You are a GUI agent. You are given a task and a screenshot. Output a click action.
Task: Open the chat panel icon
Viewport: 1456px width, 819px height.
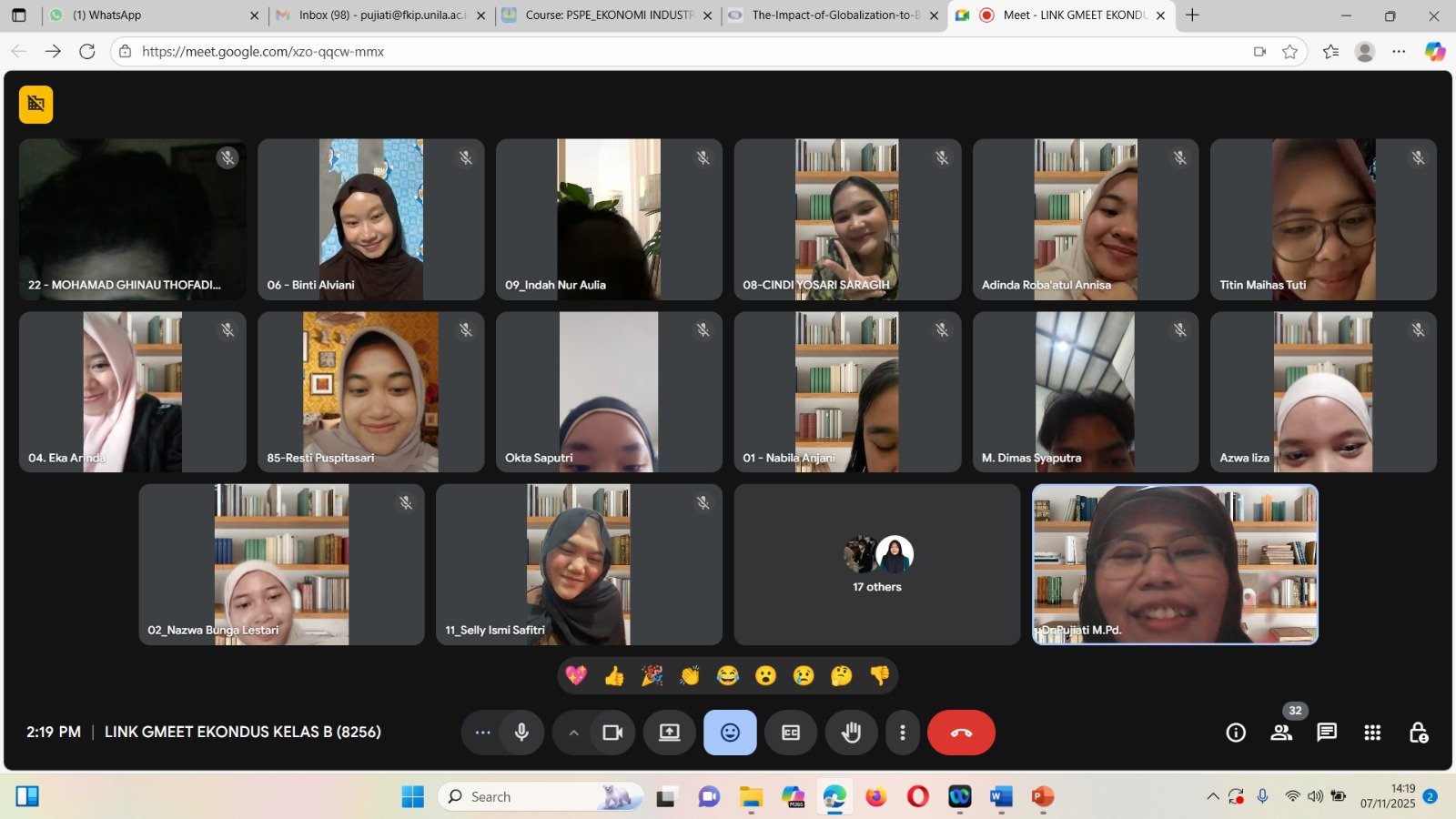[x=1327, y=733]
